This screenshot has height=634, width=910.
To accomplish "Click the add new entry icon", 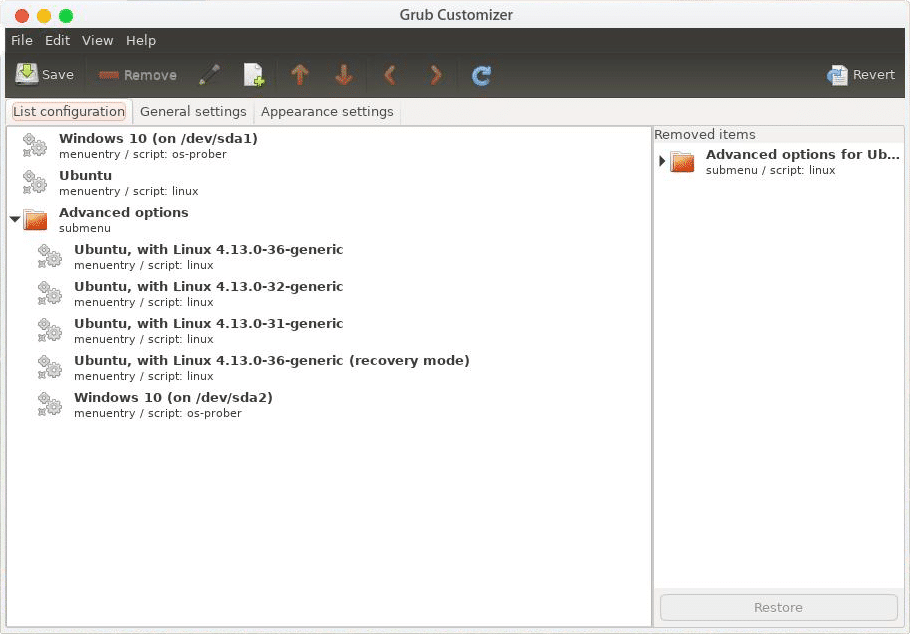I will pyautogui.click(x=253, y=74).
